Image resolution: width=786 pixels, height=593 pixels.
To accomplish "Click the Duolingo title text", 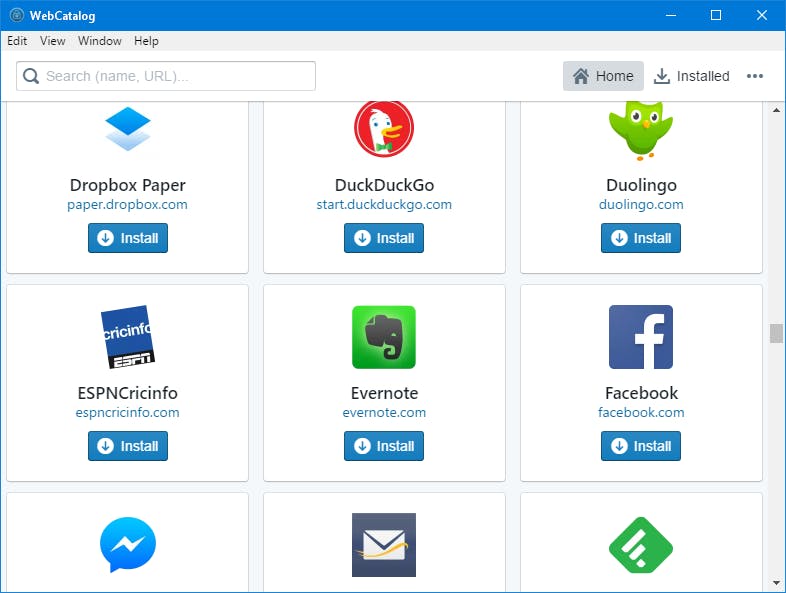I will point(641,185).
